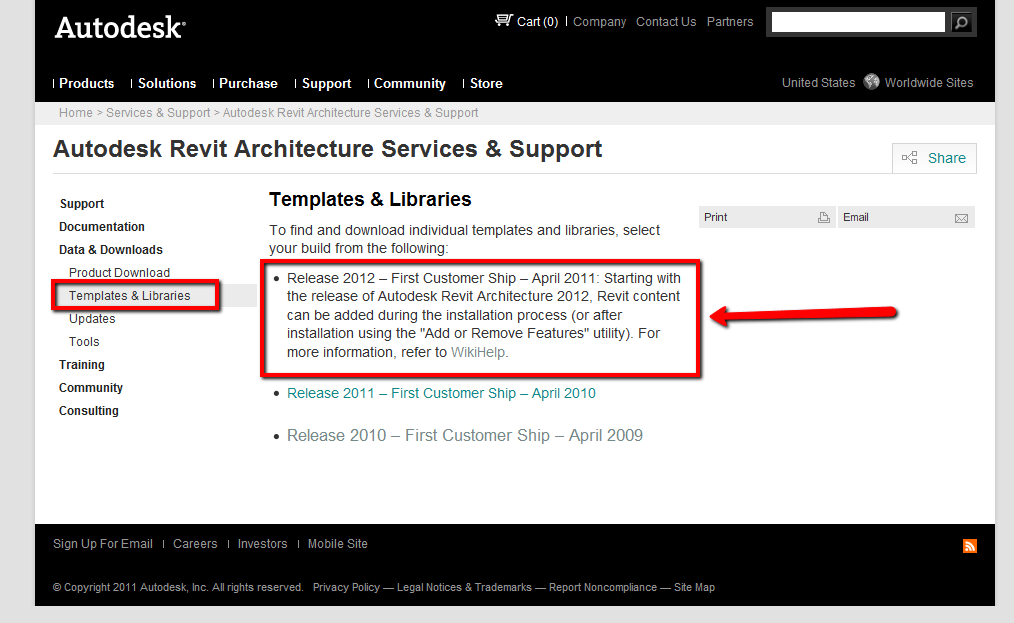The height and width of the screenshot is (623, 1014).
Task: Select Documentation in left sidebar
Action: 102,227
